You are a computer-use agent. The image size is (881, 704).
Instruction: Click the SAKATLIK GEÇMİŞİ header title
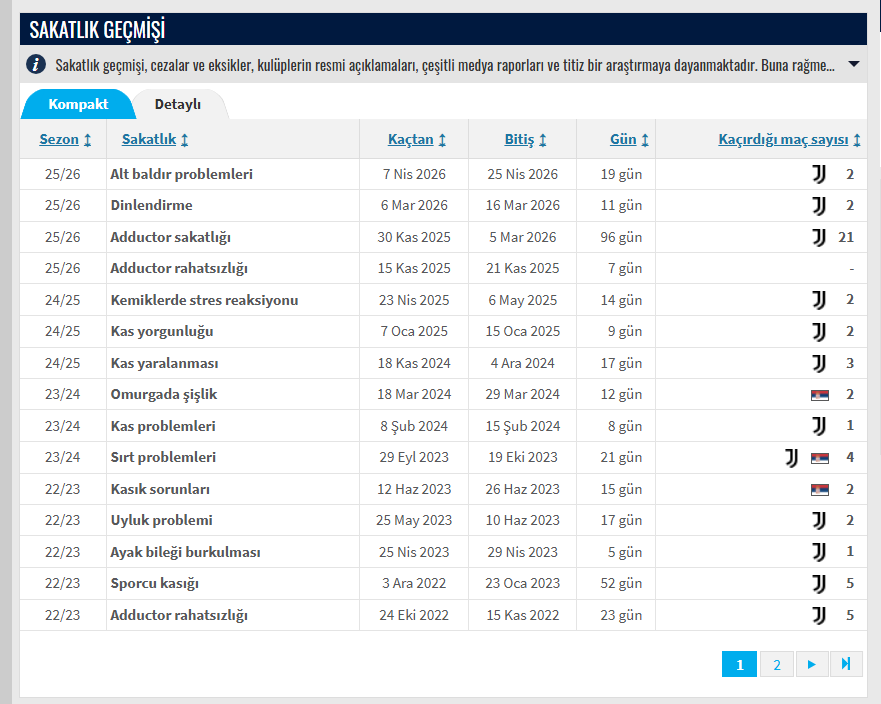[x=97, y=29]
